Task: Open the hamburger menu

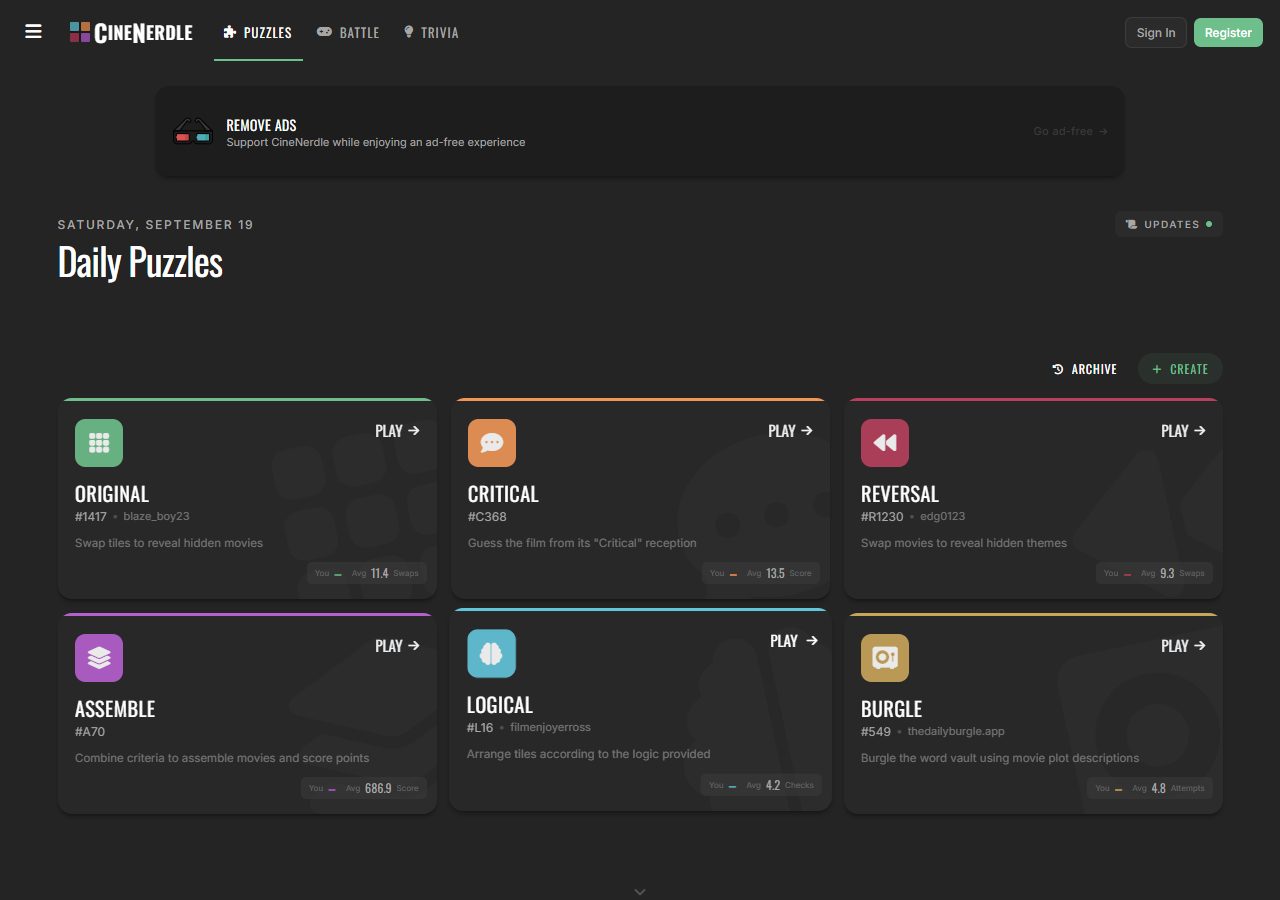Action: [x=33, y=32]
